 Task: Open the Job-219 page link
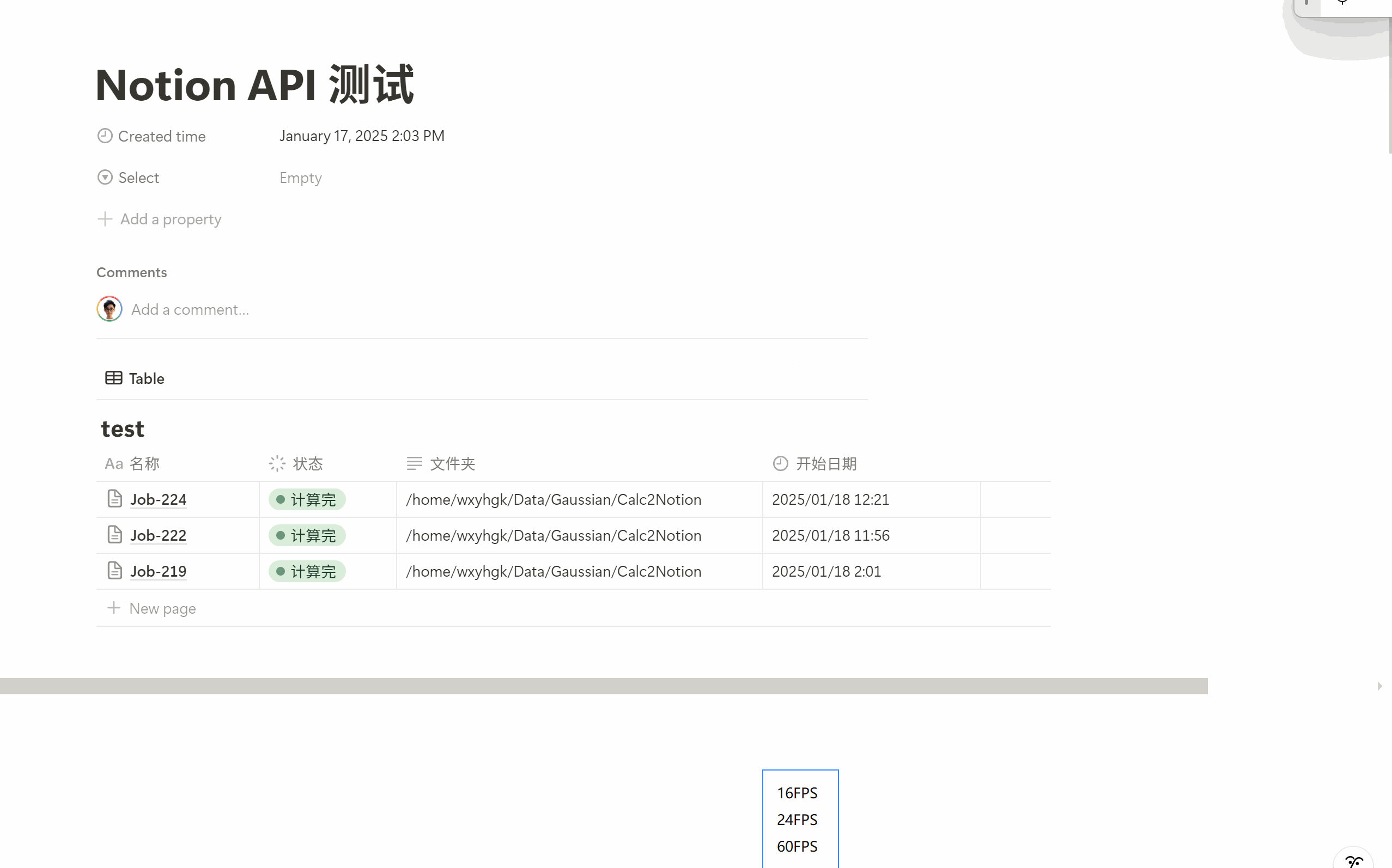(x=158, y=572)
